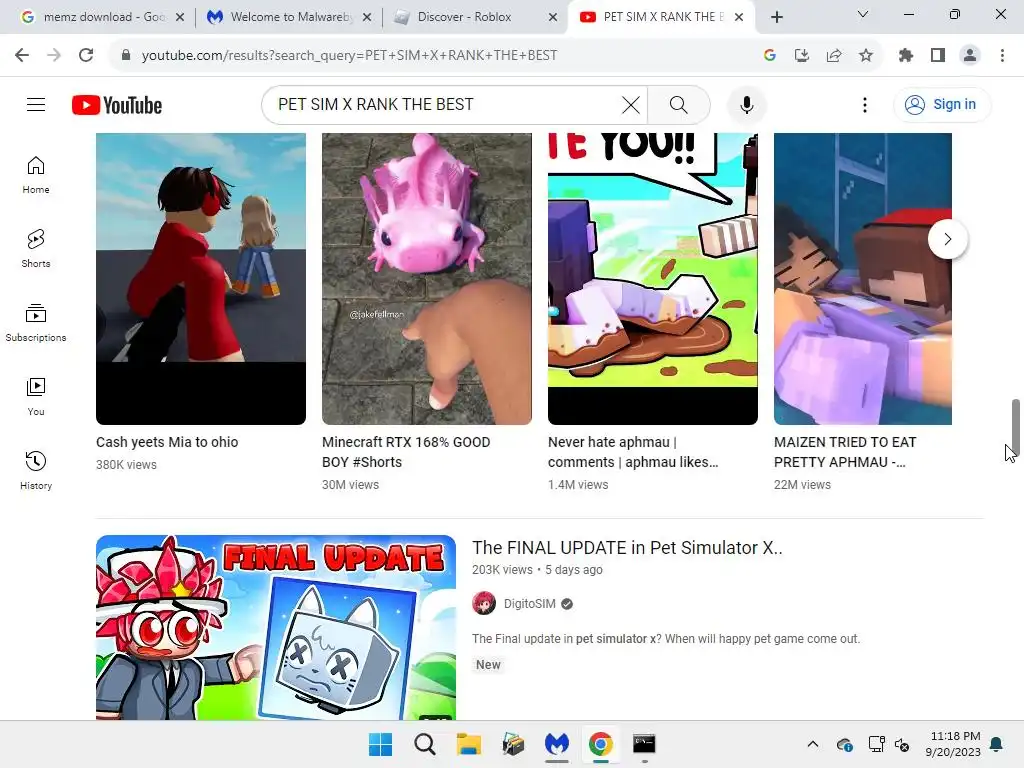Click the Google icon in the address bar
Screen dimensions: 1024x768
(x=769, y=56)
